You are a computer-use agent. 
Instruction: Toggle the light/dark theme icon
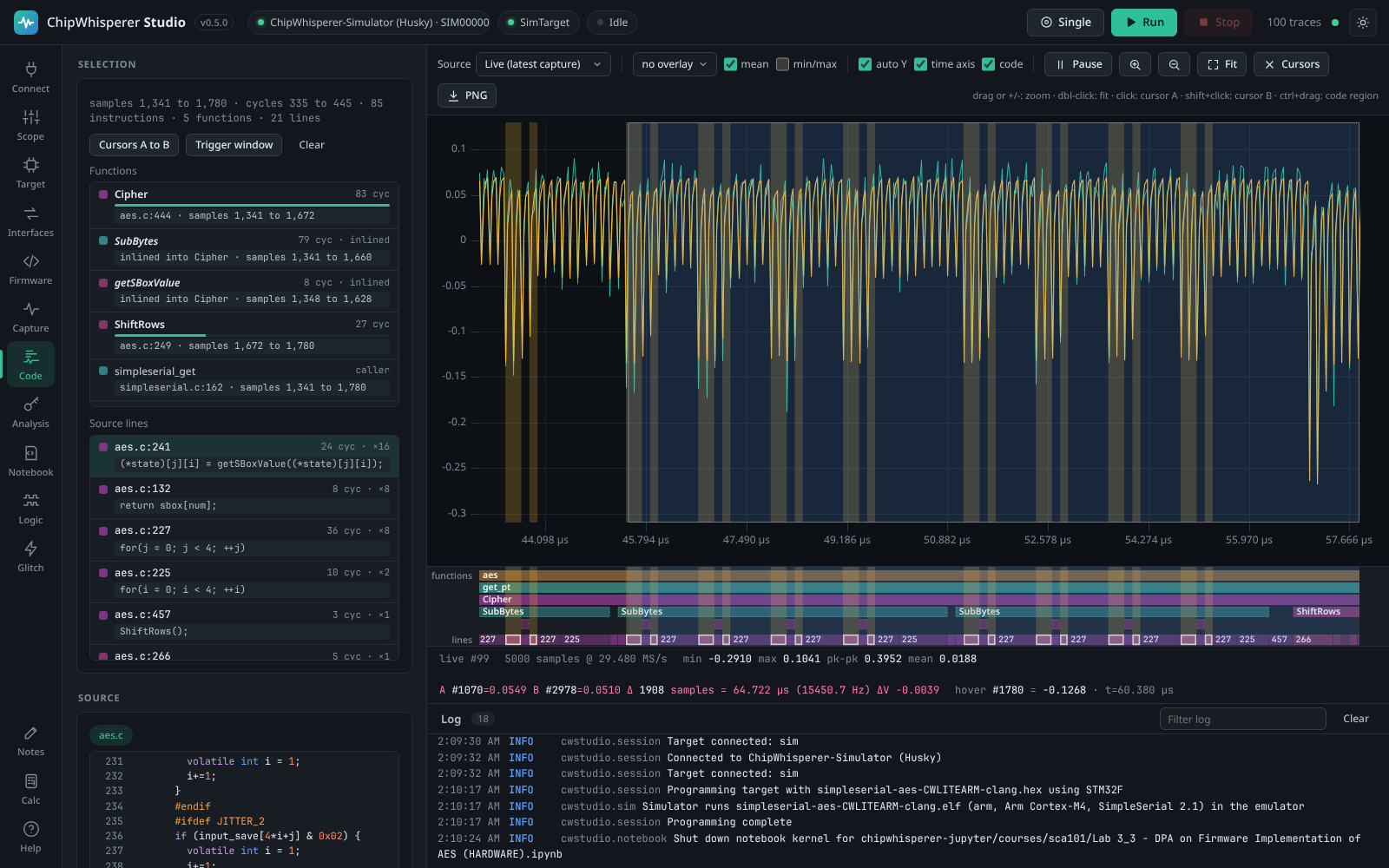point(1363,23)
